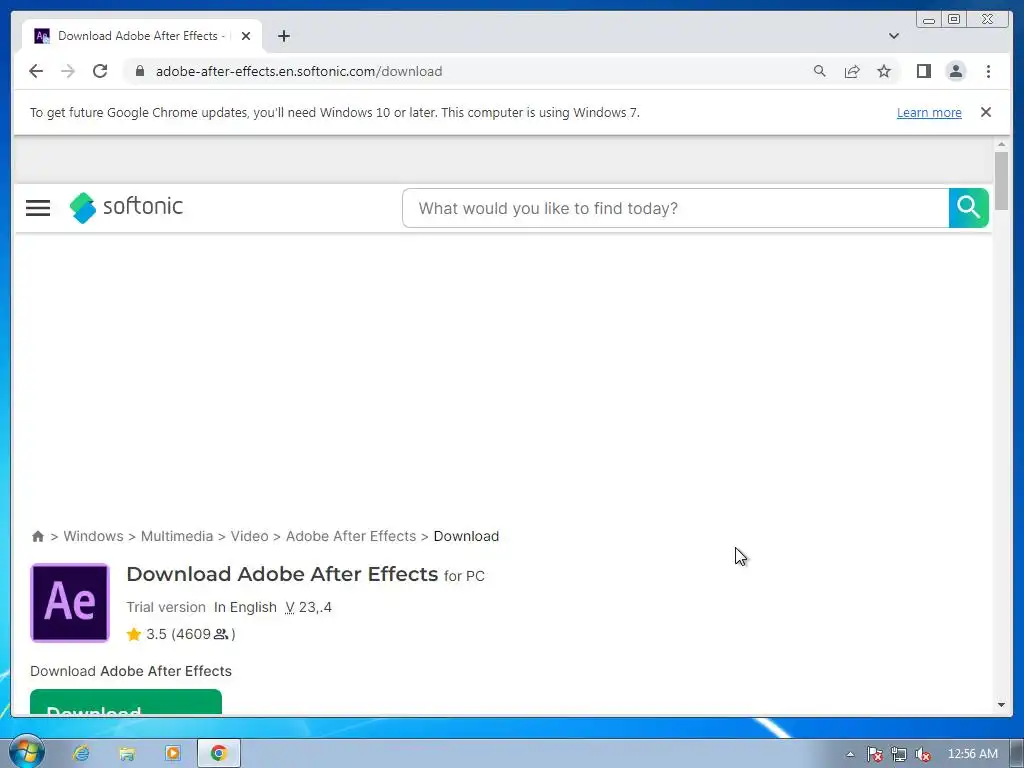This screenshot has height=768, width=1024.
Task: Click the version V 23,.4 label
Action: pyautogui.click(x=308, y=607)
